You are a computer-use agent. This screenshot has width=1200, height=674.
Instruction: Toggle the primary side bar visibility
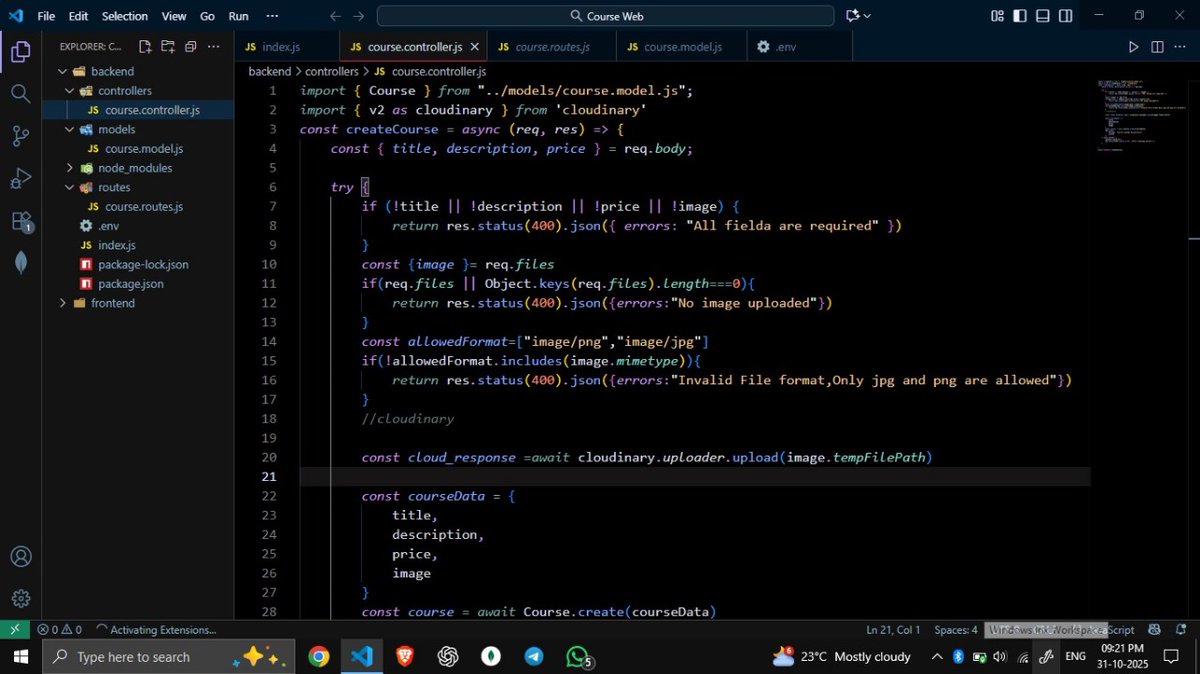point(1017,16)
